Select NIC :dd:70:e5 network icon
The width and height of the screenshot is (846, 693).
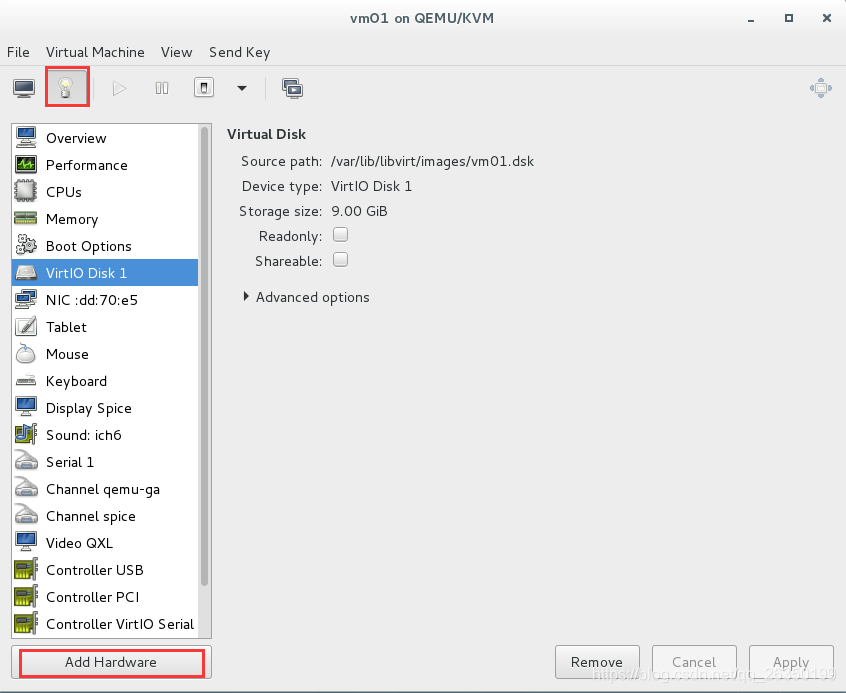click(x=26, y=300)
